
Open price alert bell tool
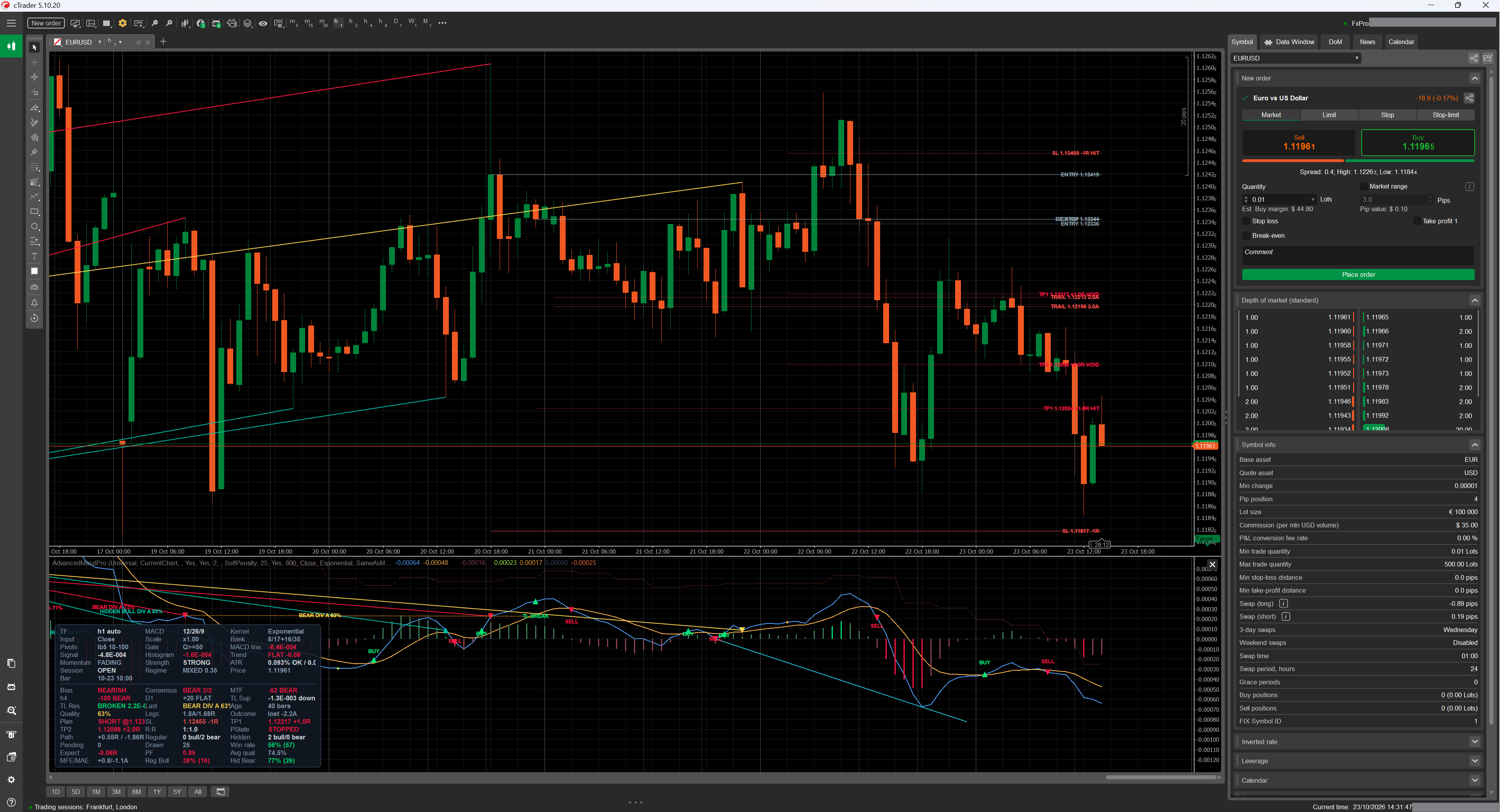[34, 303]
